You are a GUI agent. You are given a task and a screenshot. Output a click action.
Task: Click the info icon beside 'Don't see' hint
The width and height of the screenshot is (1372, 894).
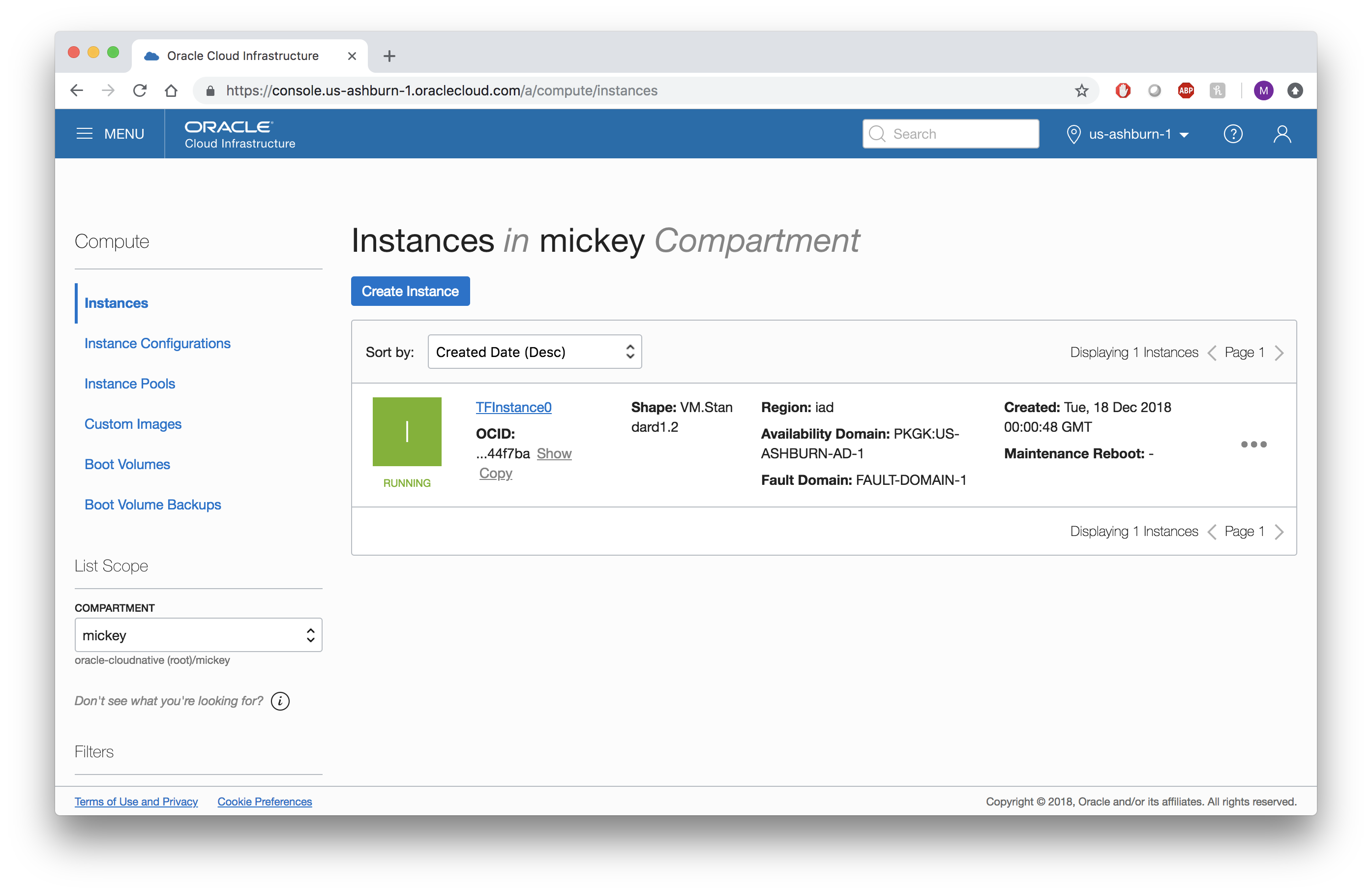tap(280, 701)
